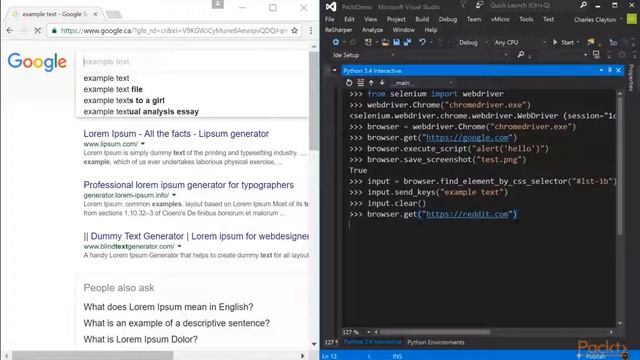640x360 pixels.
Task: Click the Undo icon in Visual Studio toolbar
Action: click(x=422, y=42)
